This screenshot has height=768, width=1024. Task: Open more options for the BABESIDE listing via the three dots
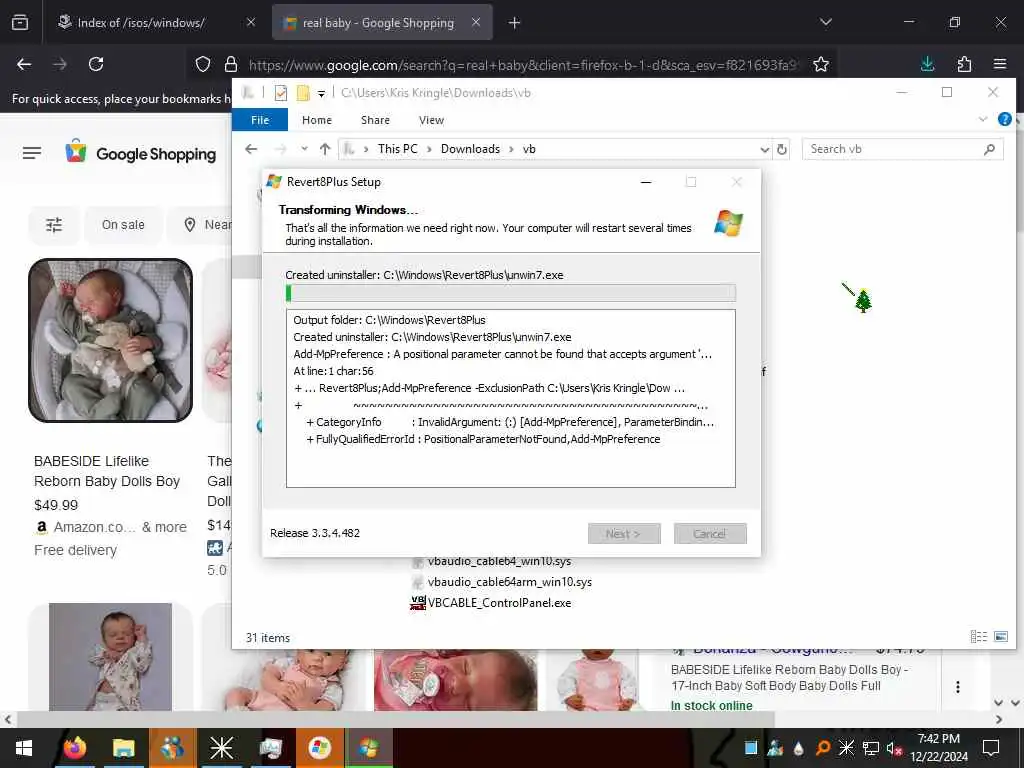point(957,687)
